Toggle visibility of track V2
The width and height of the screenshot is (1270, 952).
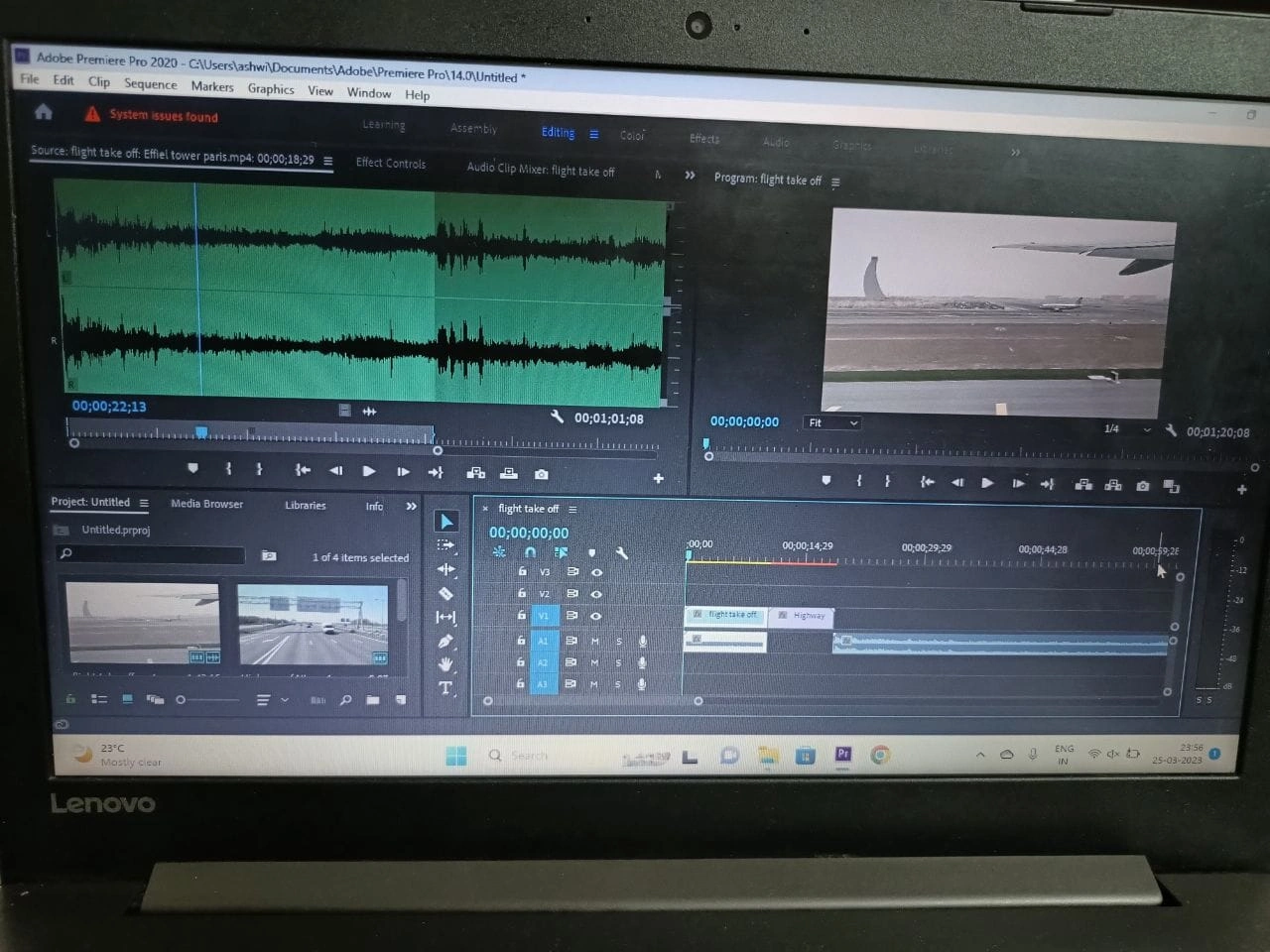click(x=596, y=594)
